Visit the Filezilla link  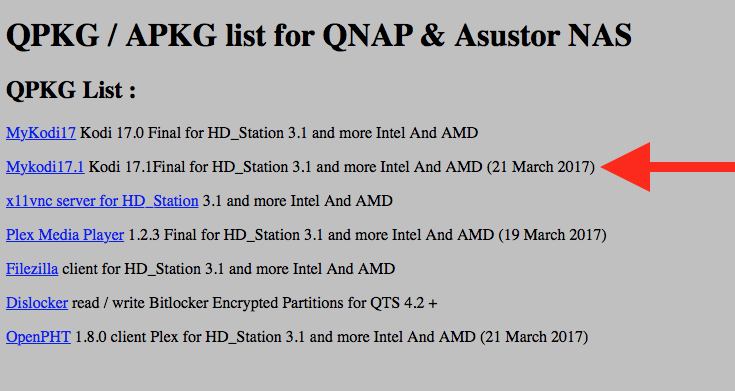pyautogui.click(x=32, y=269)
